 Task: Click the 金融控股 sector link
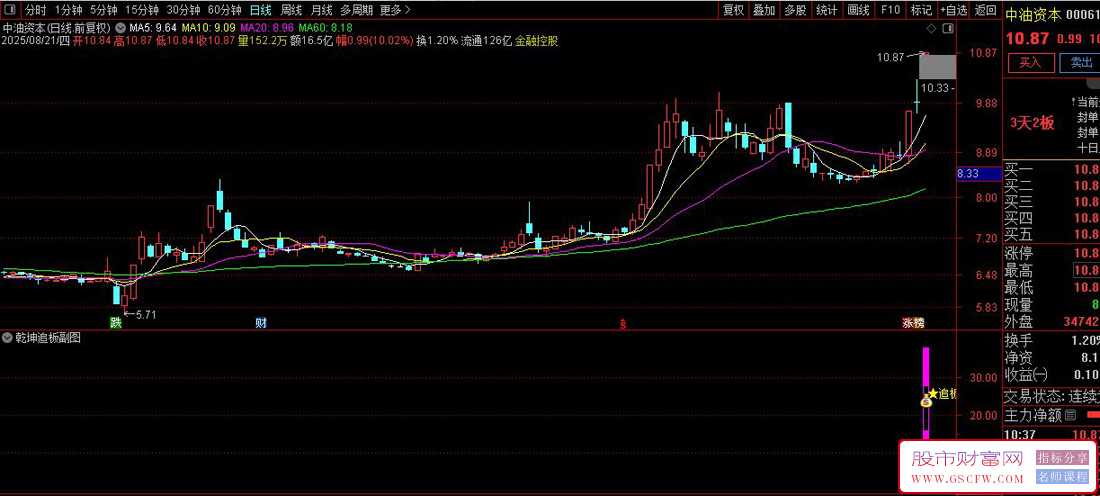(x=537, y=41)
